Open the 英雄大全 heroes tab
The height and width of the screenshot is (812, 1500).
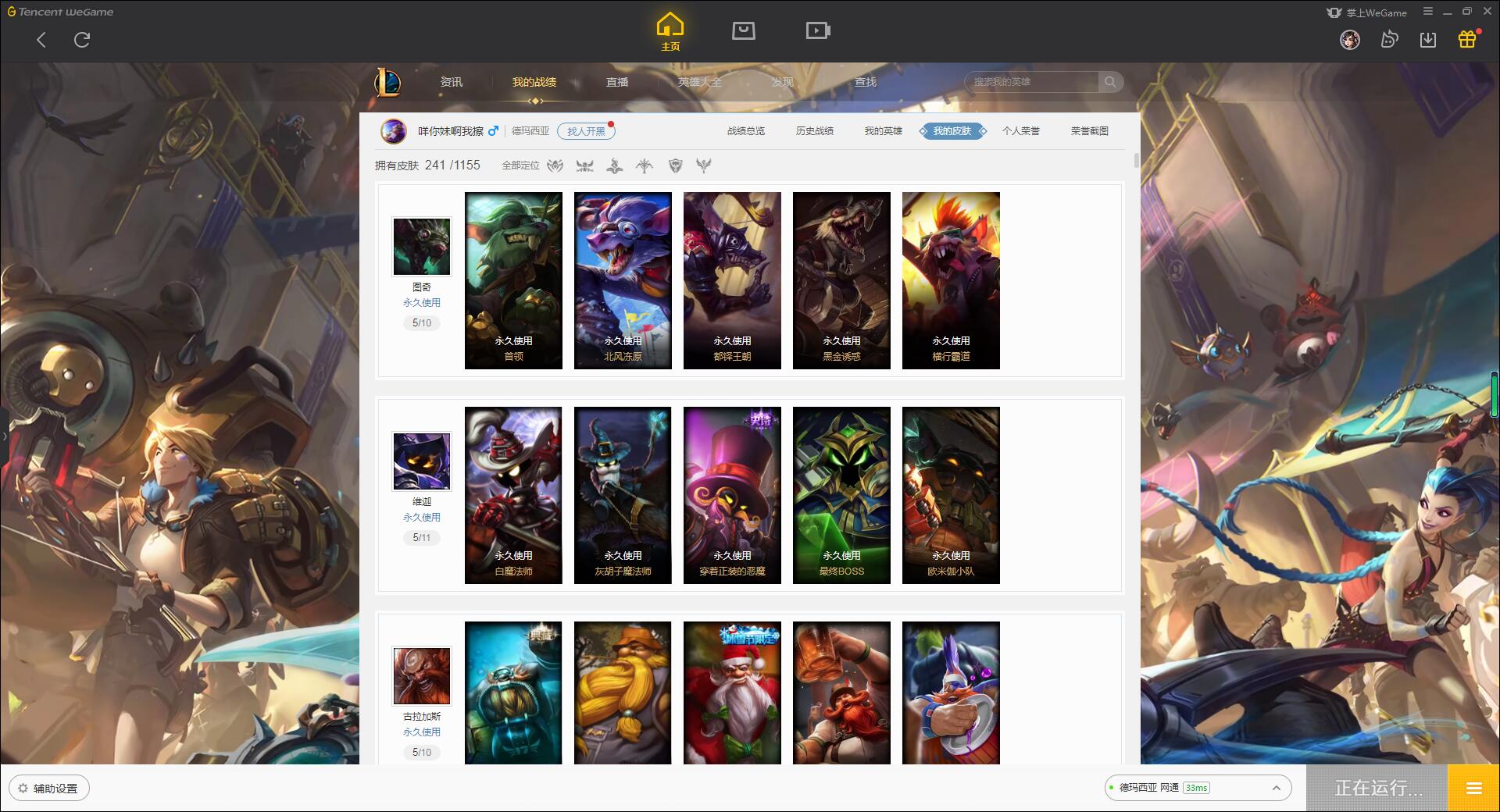pos(700,82)
